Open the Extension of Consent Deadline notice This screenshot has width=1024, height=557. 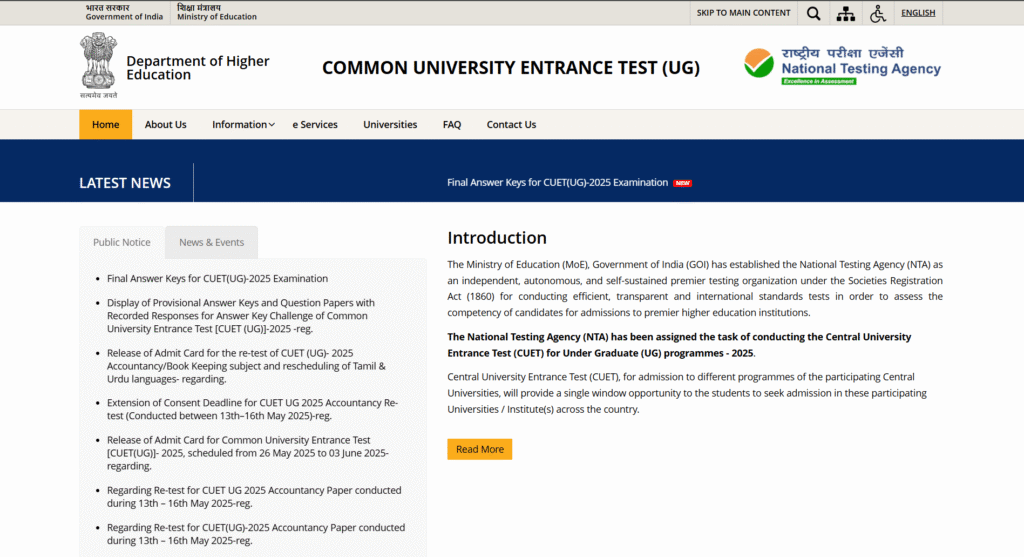tap(253, 409)
